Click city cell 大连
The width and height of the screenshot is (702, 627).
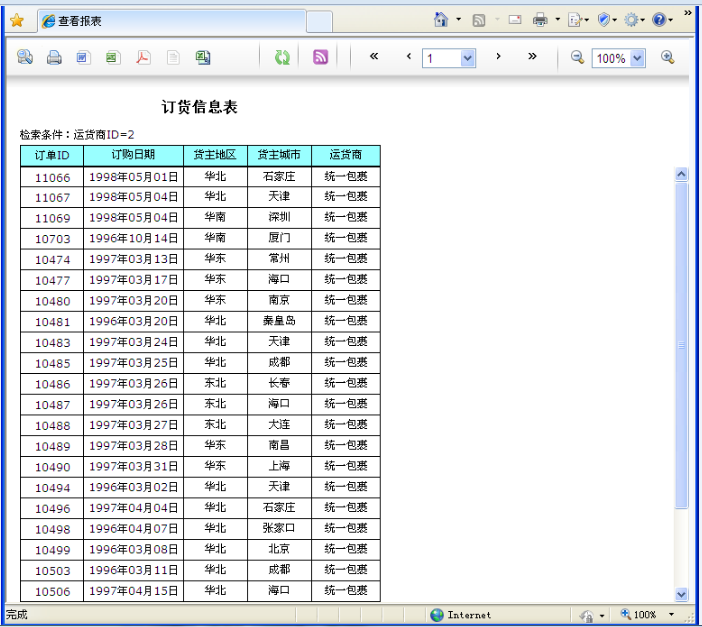(x=279, y=425)
